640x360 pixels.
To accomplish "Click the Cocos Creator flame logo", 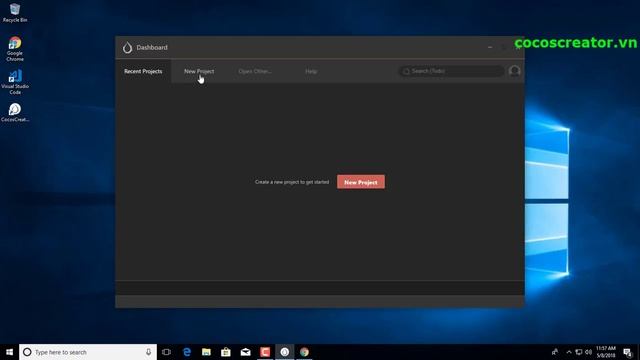I will click(x=127, y=48).
